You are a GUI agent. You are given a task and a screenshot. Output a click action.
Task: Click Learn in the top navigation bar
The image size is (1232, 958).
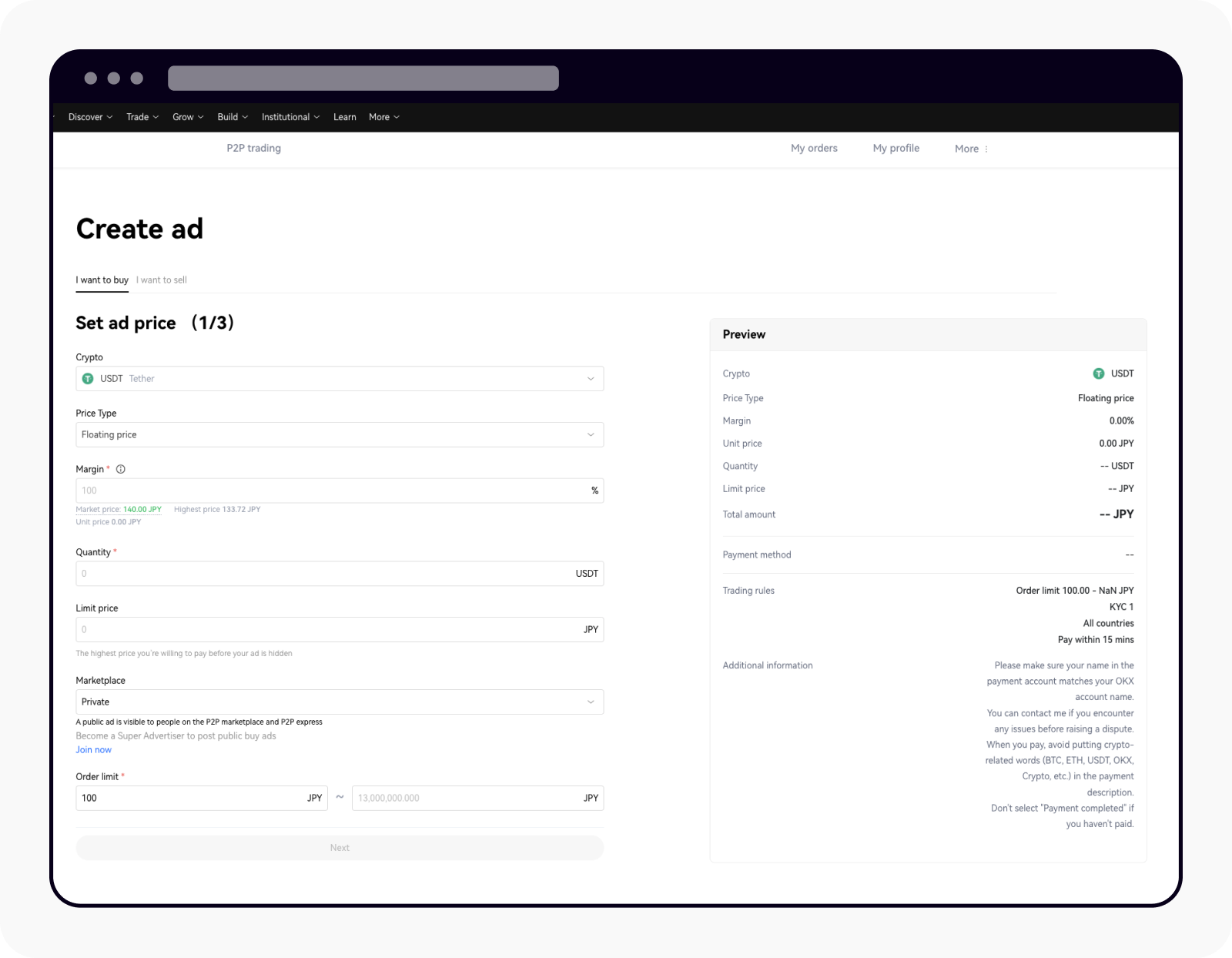[344, 117]
